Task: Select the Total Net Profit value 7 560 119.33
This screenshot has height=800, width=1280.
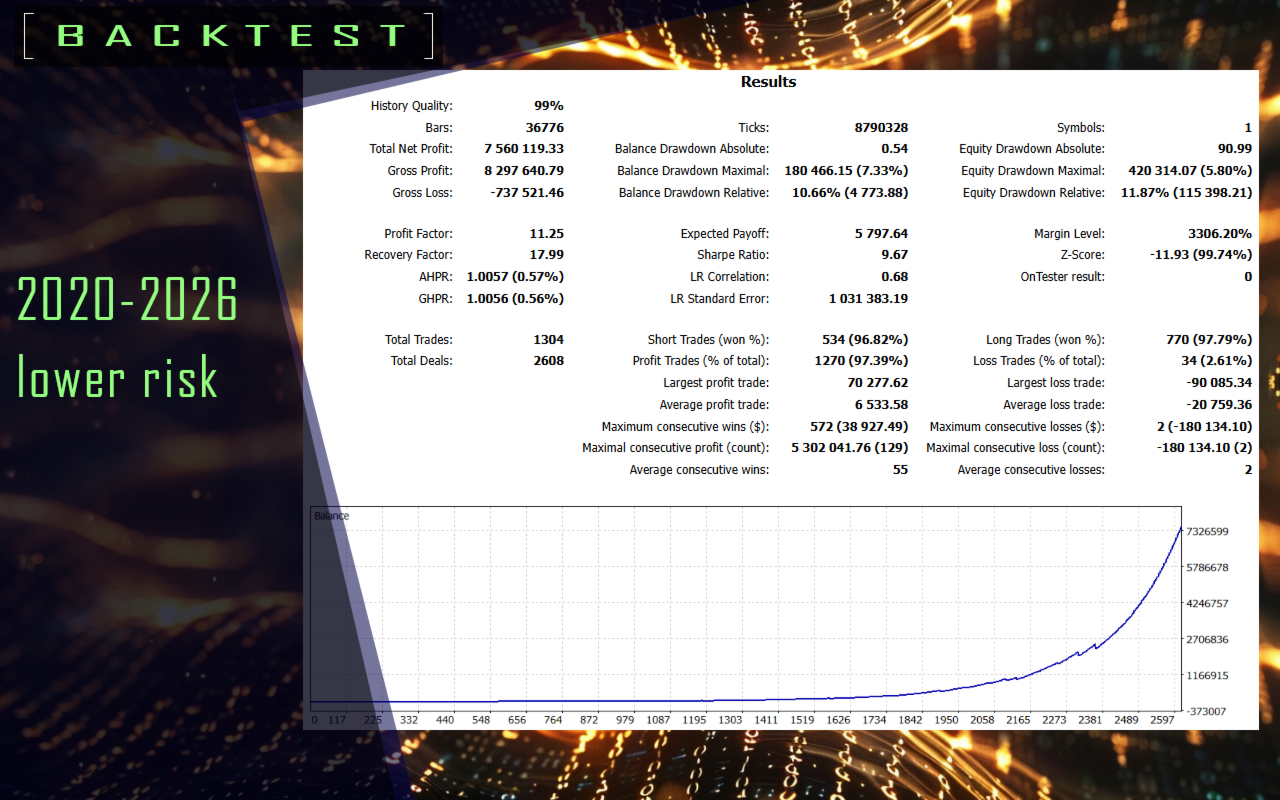Action: point(524,149)
